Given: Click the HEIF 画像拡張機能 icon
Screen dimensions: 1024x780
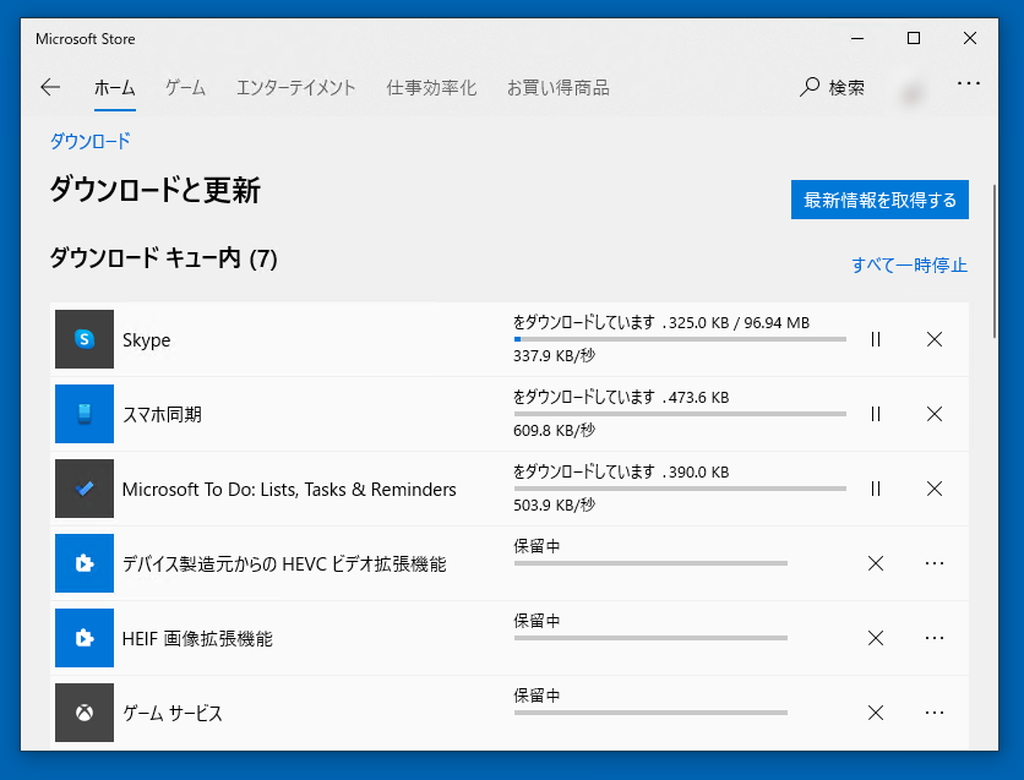Looking at the screenshot, I should 84,638.
